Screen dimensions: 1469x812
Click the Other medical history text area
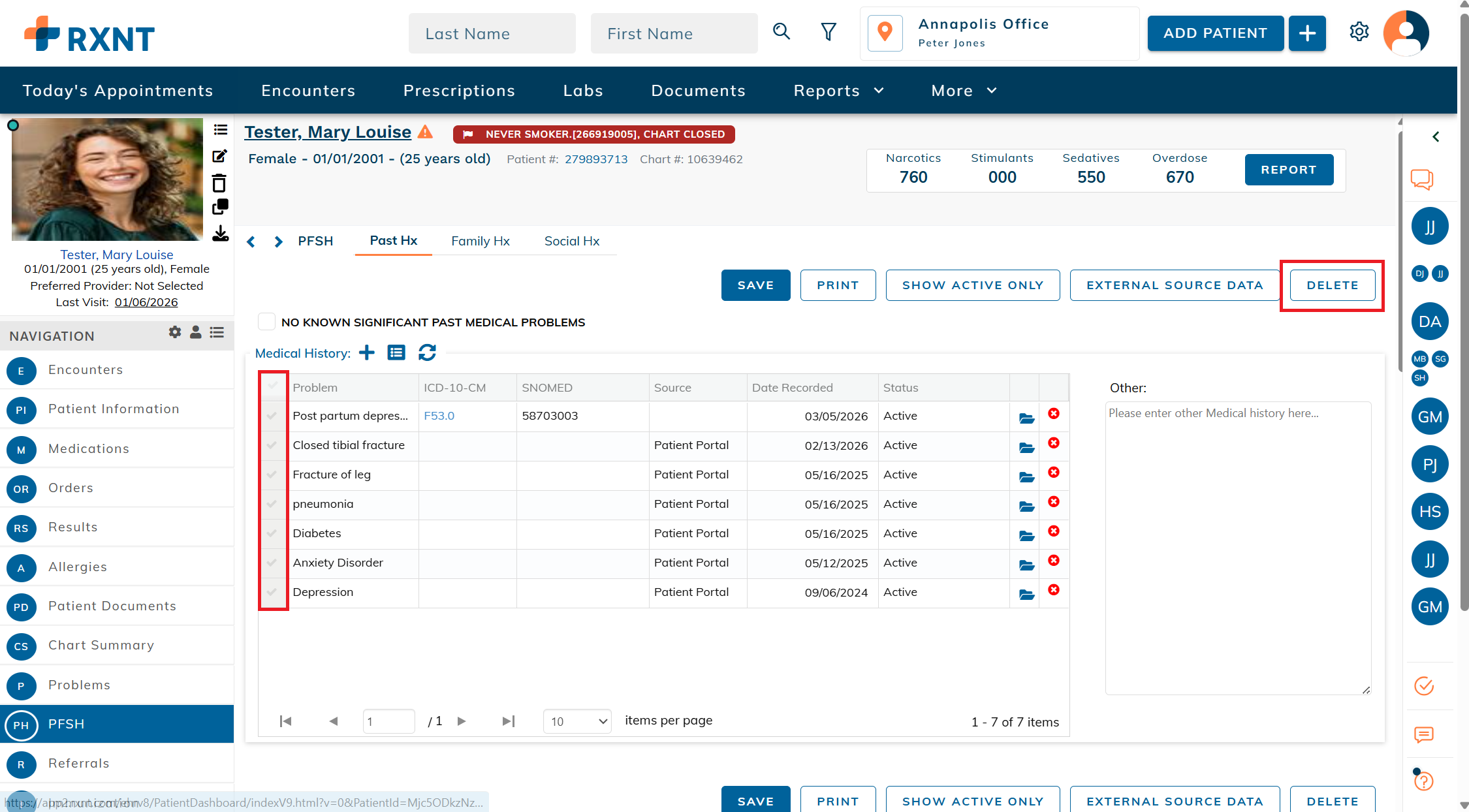1237,548
